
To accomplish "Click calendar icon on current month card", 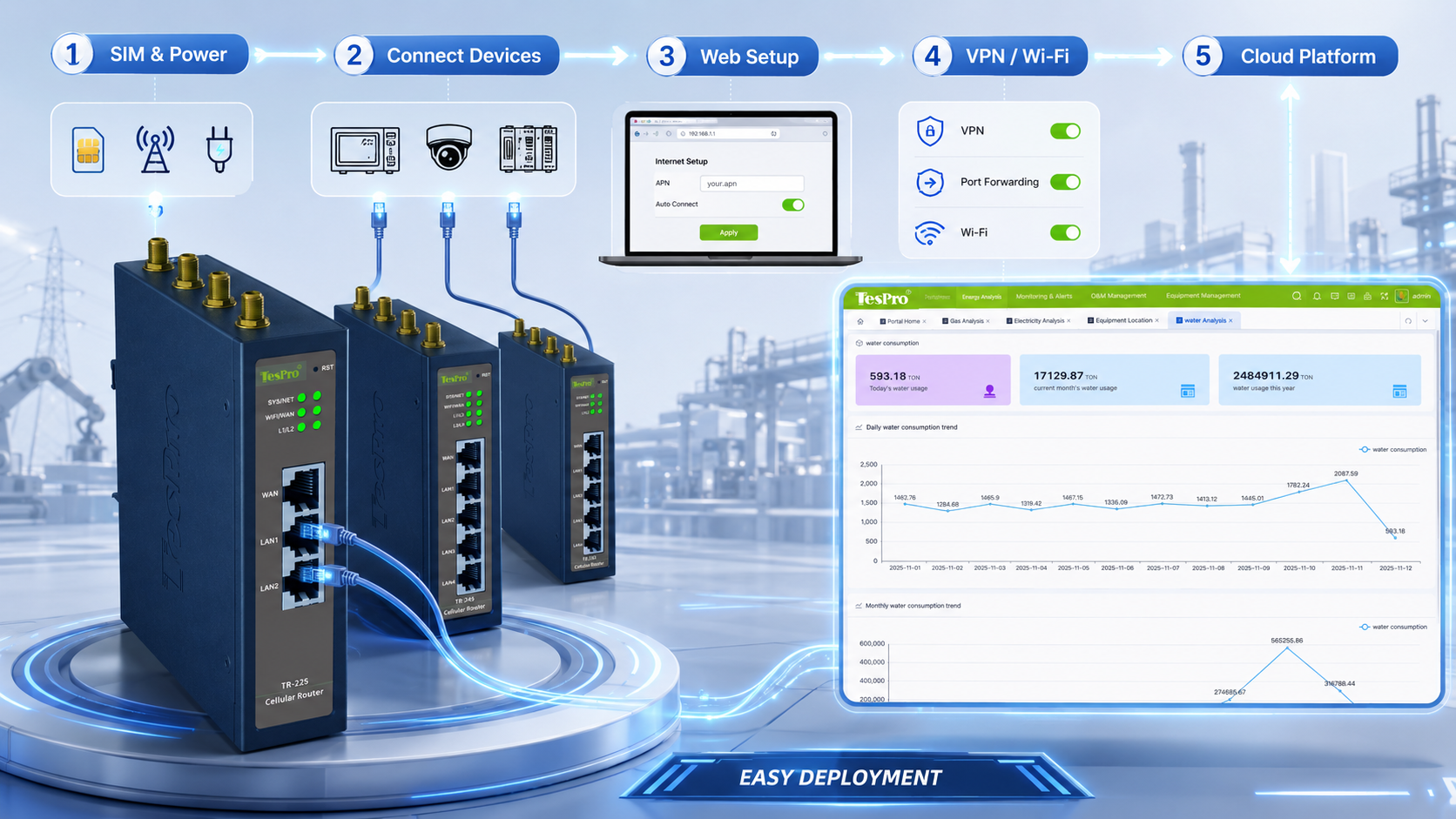I will tap(1188, 391).
